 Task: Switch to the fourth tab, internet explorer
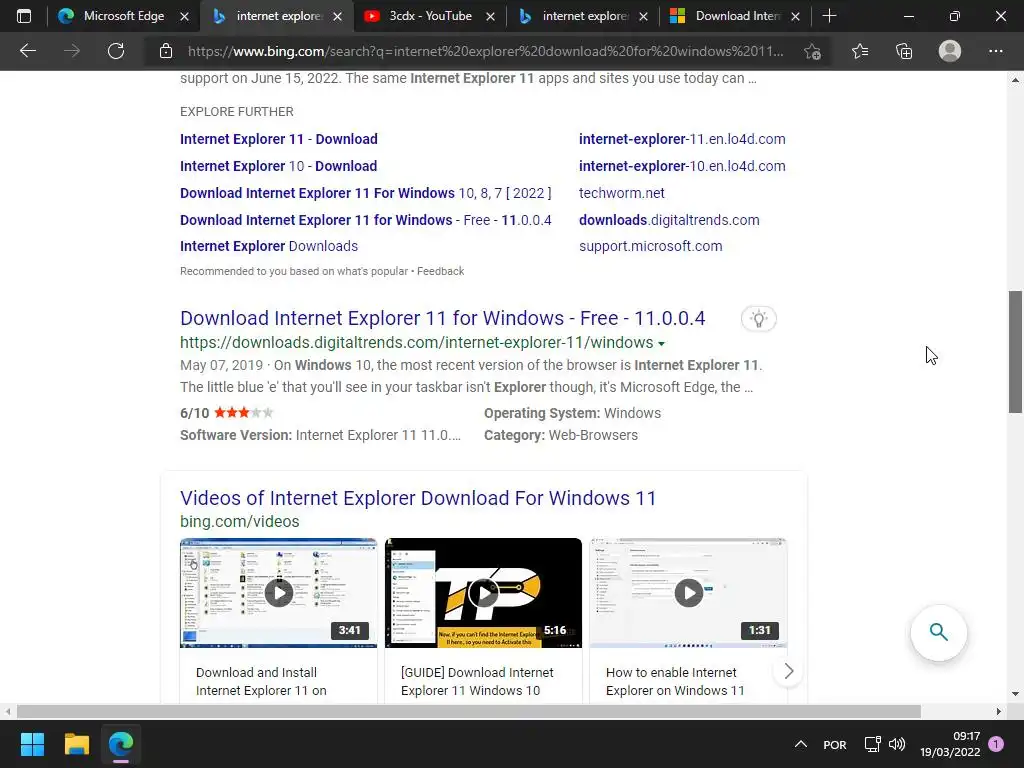tap(583, 16)
